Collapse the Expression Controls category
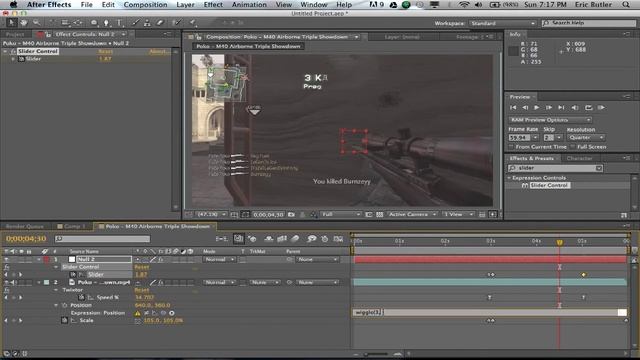The width and height of the screenshot is (640, 360). 509,178
